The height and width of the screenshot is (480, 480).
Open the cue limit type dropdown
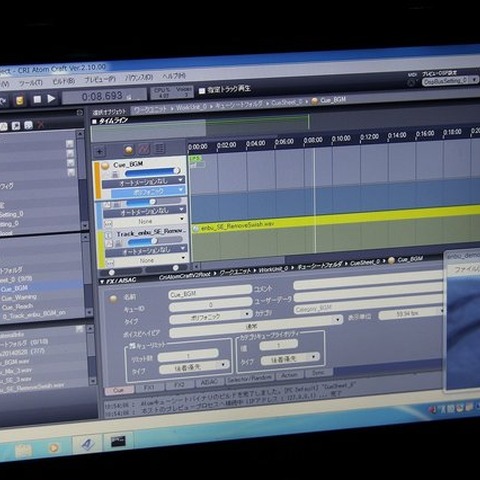tap(194, 367)
